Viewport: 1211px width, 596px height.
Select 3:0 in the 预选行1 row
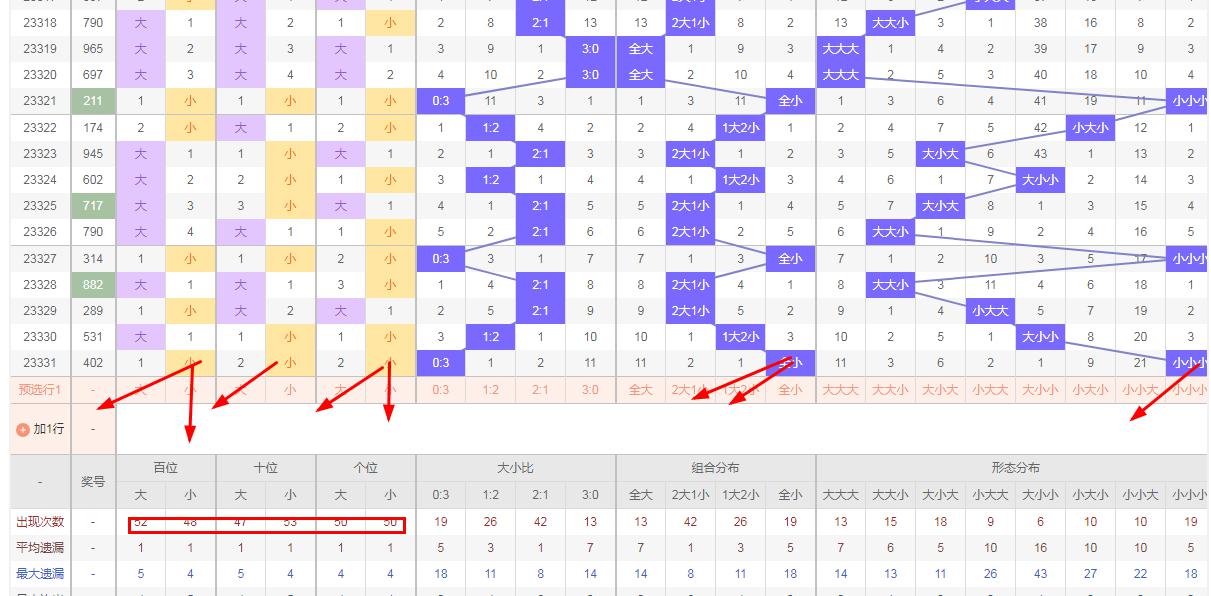[590, 390]
